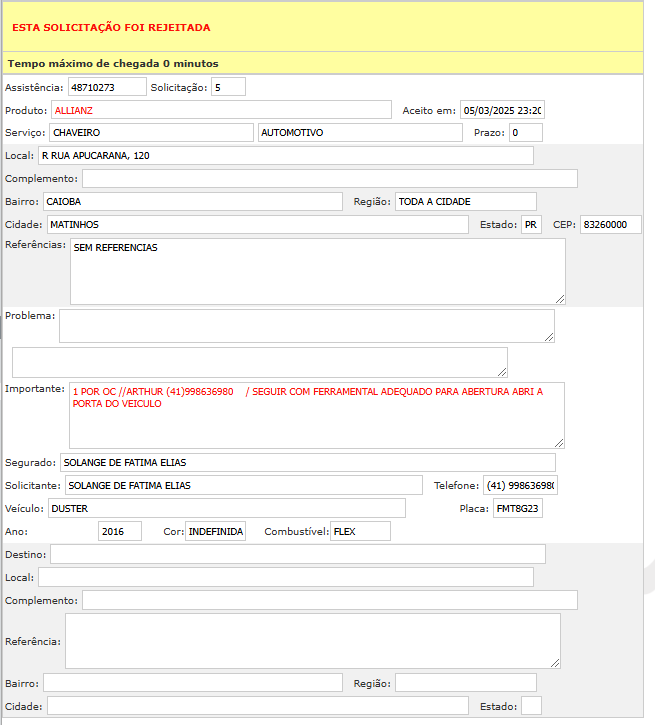Click the Assistência number field
This screenshot has width=655, height=725.
click(x=107, y=87)
